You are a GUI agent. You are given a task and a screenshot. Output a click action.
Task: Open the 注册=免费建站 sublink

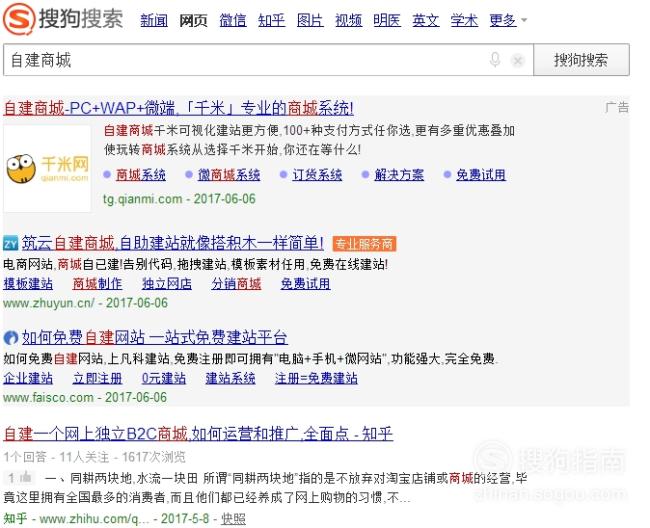tap(316, 378)
